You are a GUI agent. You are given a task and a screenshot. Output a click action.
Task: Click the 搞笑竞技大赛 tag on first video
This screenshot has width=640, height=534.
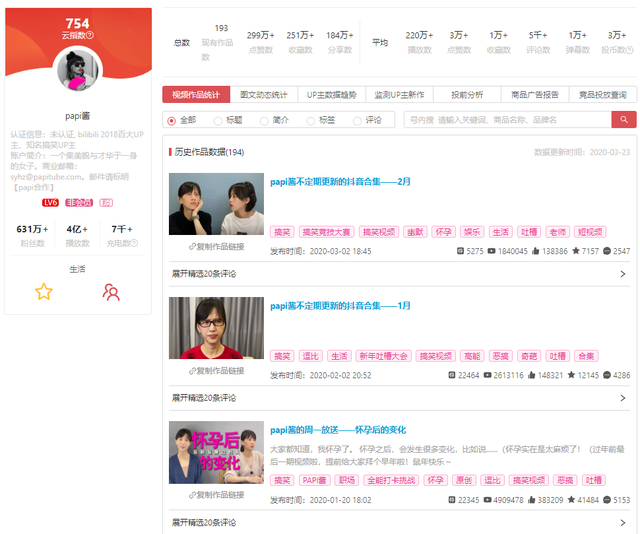pos(326,231)
